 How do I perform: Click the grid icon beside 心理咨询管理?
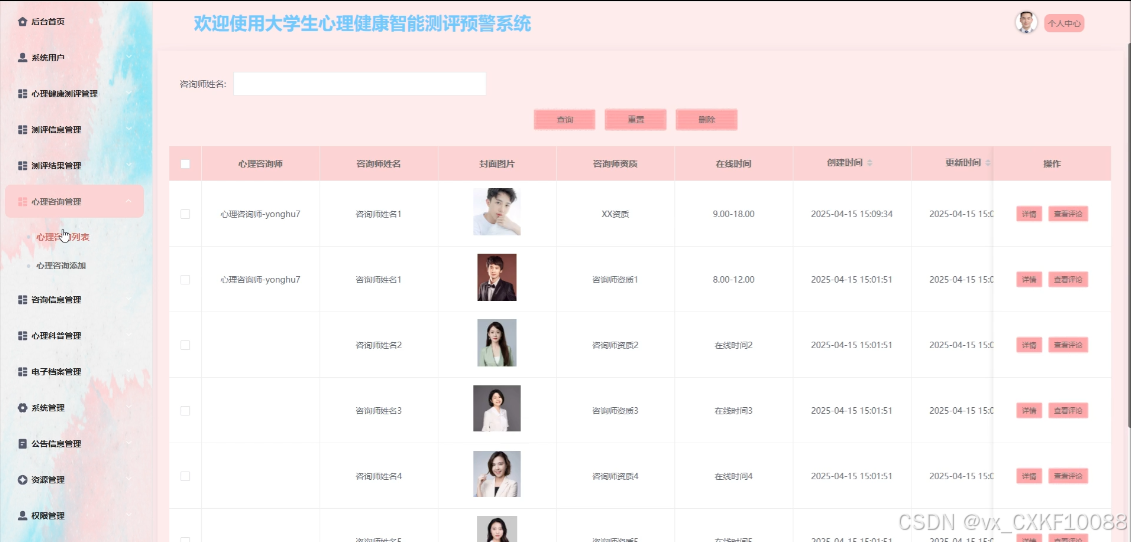coord(22,201)
